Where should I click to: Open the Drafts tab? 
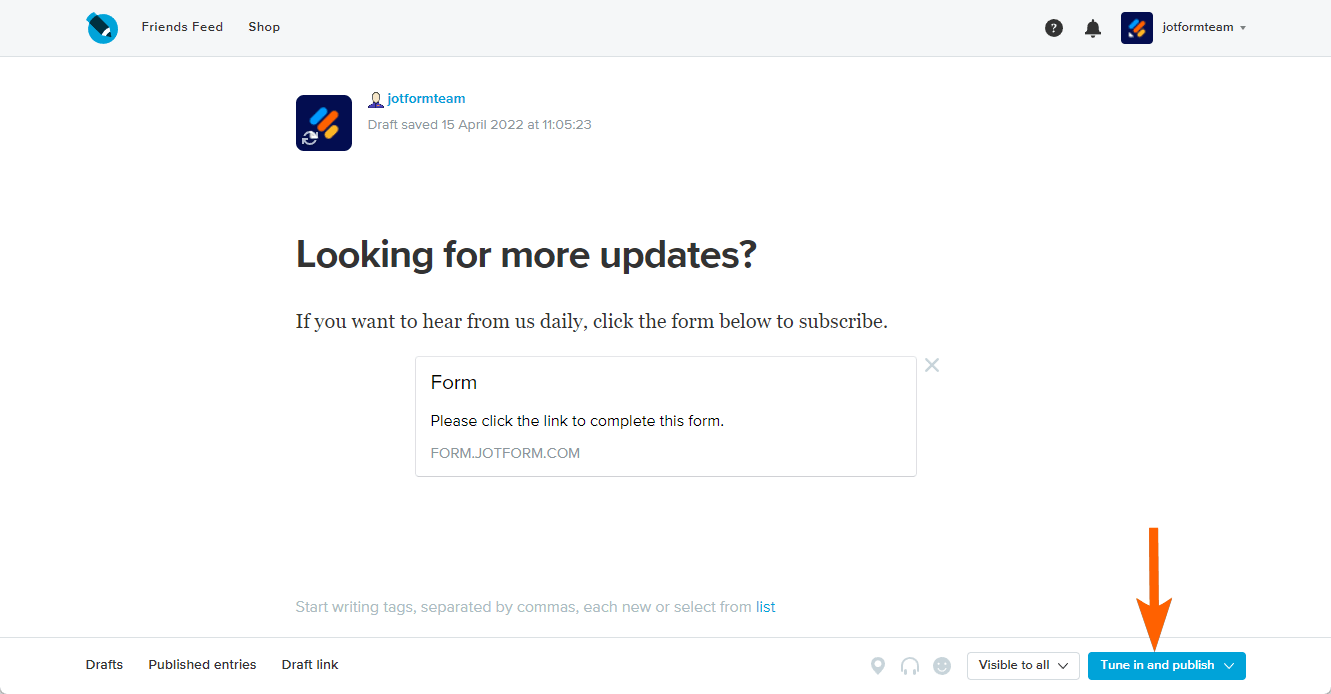tap(104, 664)
